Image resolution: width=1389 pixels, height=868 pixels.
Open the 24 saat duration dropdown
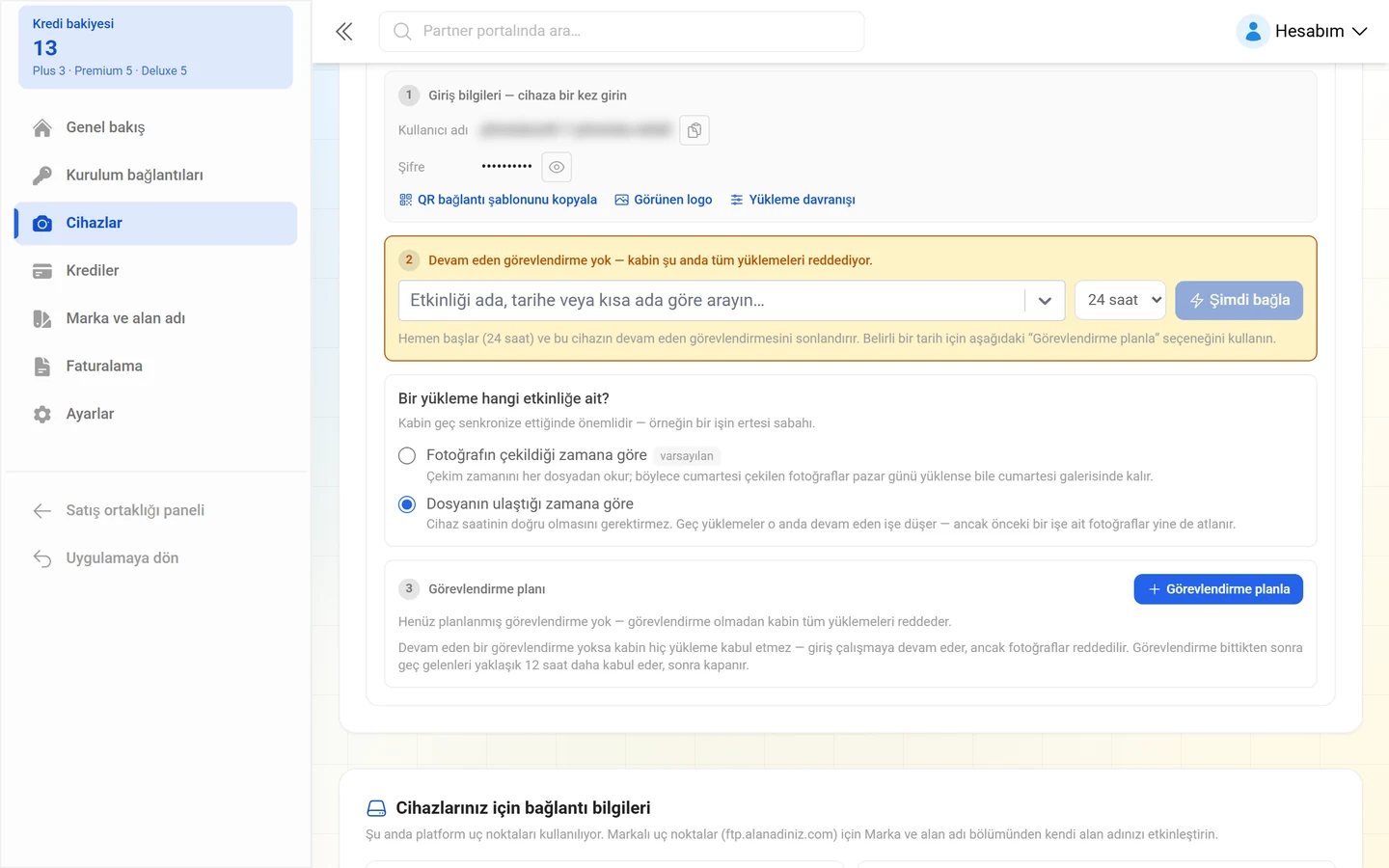pyautogui.click(x=1121, y=301)
